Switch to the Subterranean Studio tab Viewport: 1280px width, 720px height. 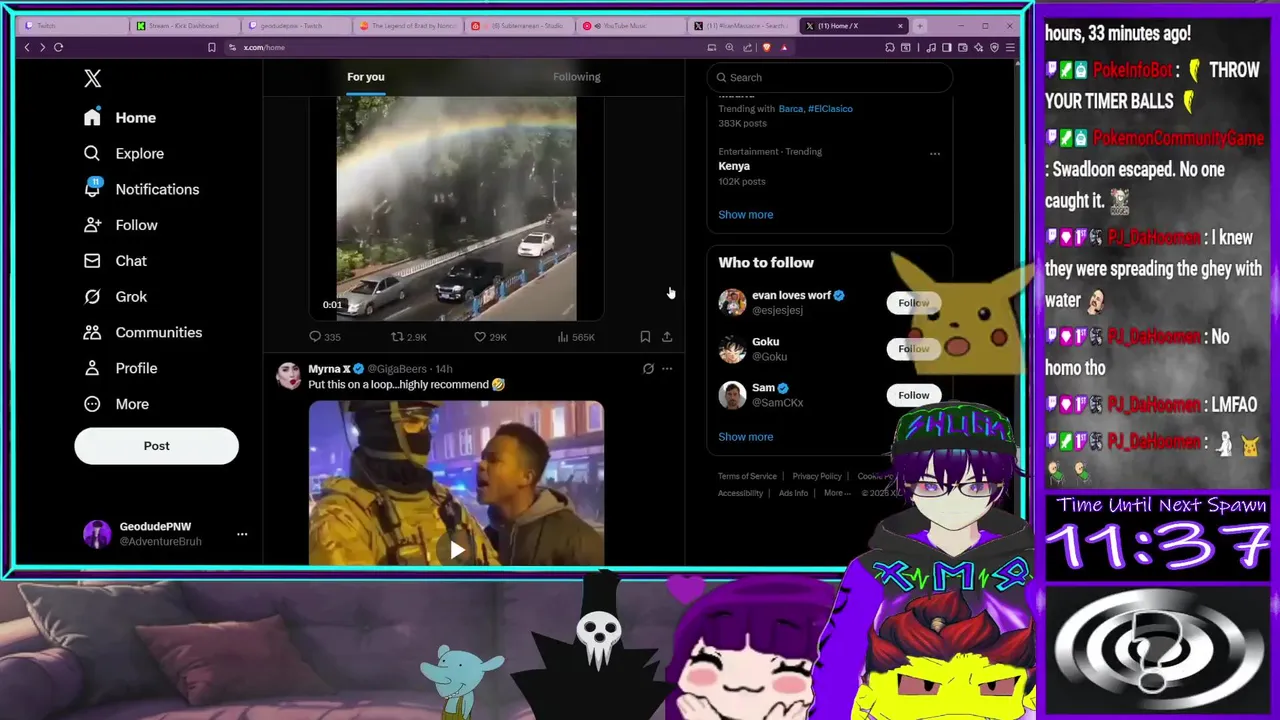(520, 26)
